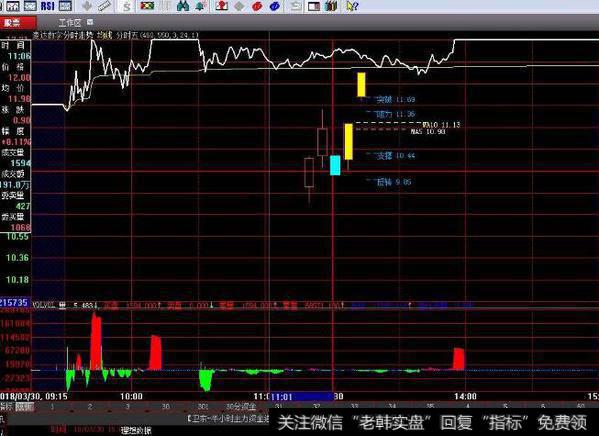Click the tall red volume bar
The height and width of the screenshot is (436, 599).
click(96, 341)
